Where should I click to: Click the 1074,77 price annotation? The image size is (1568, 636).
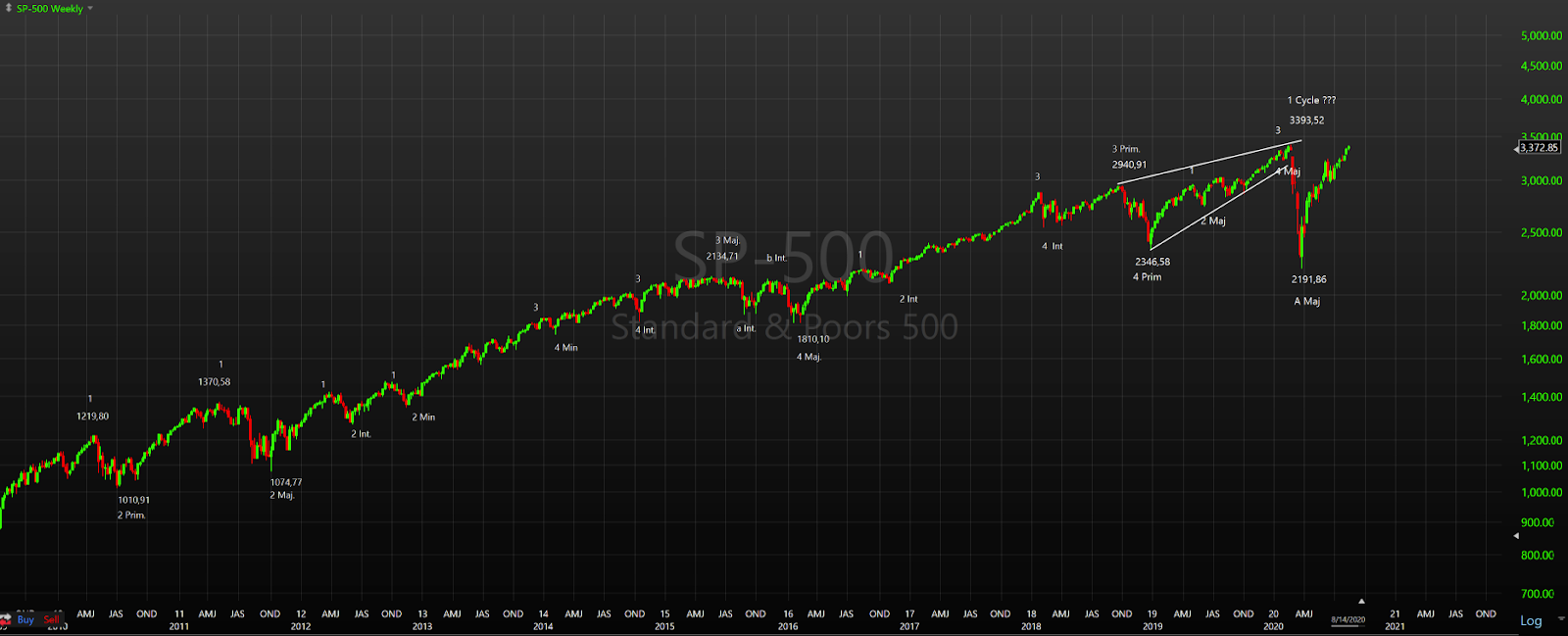point(286,482)
